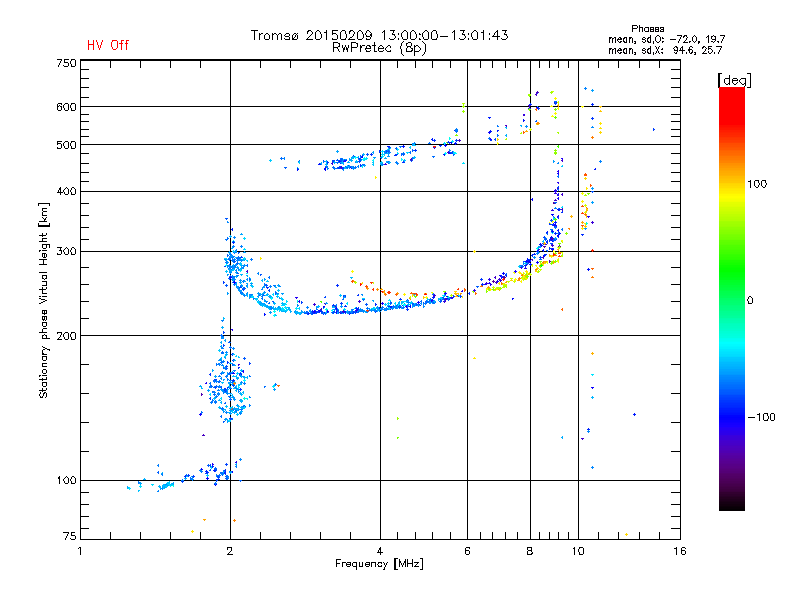Click x-axis tick label "6"
The width and height of the screenshot is (800, 600).
coord(467,551)
